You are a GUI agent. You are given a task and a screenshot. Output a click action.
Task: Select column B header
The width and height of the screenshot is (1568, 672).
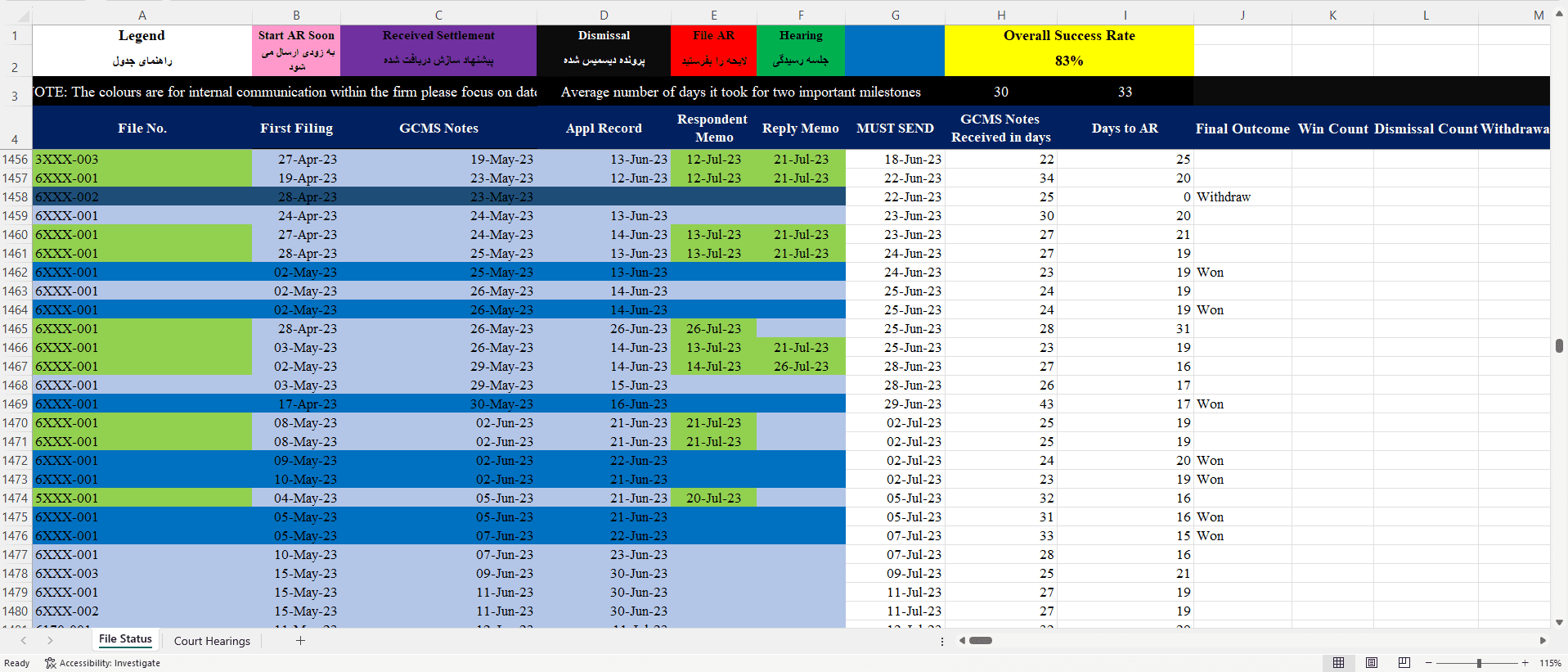point(296,16)
